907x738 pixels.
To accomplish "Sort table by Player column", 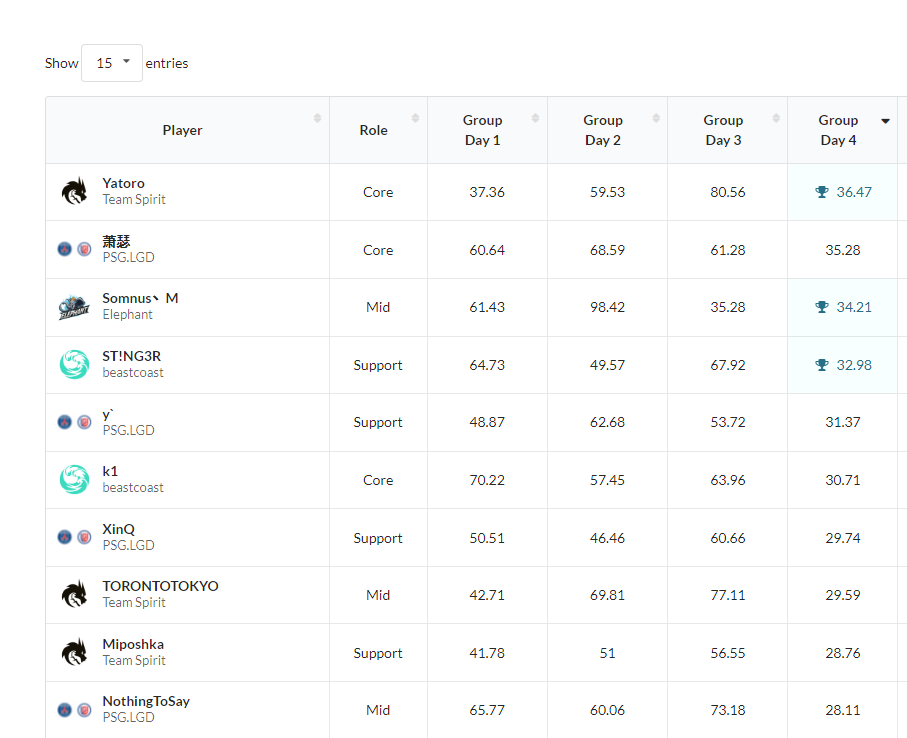I will click(183, 130).
